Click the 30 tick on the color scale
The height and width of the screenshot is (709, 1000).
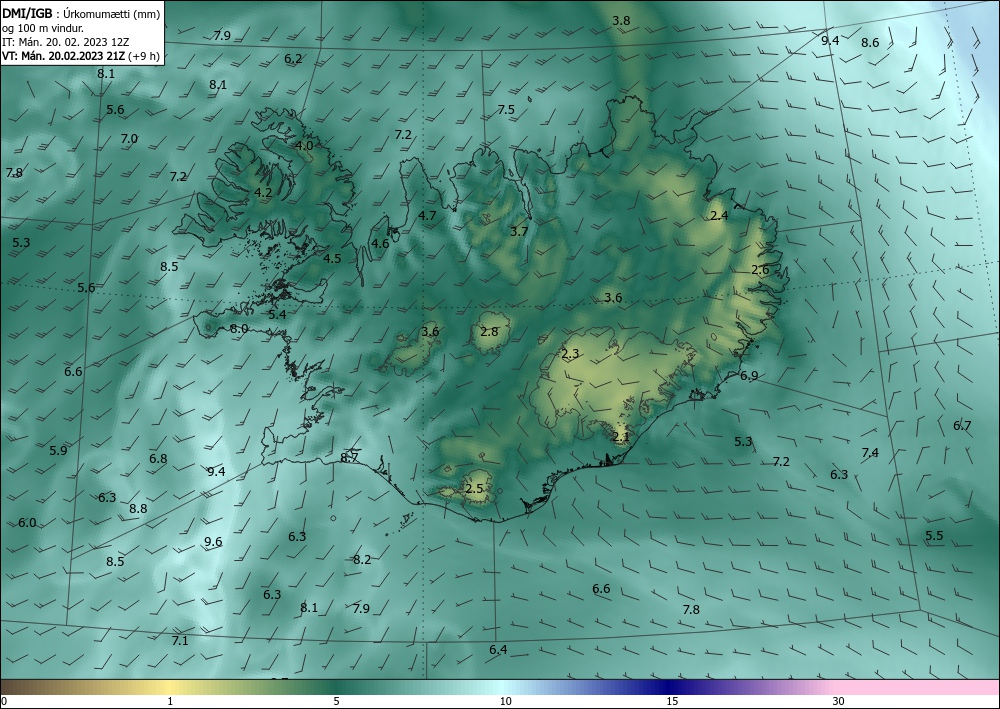(x=838, y=701)
